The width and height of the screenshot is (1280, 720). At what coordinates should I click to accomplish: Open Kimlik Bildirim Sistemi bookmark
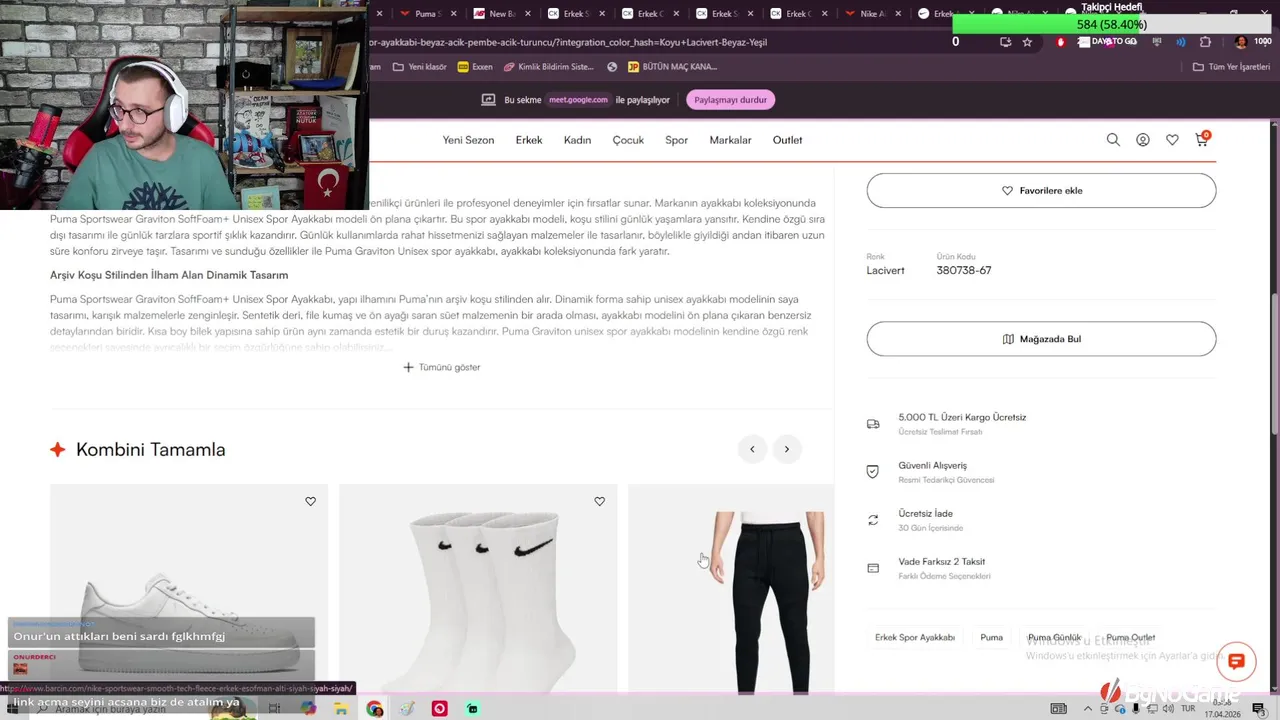(548, 67)
